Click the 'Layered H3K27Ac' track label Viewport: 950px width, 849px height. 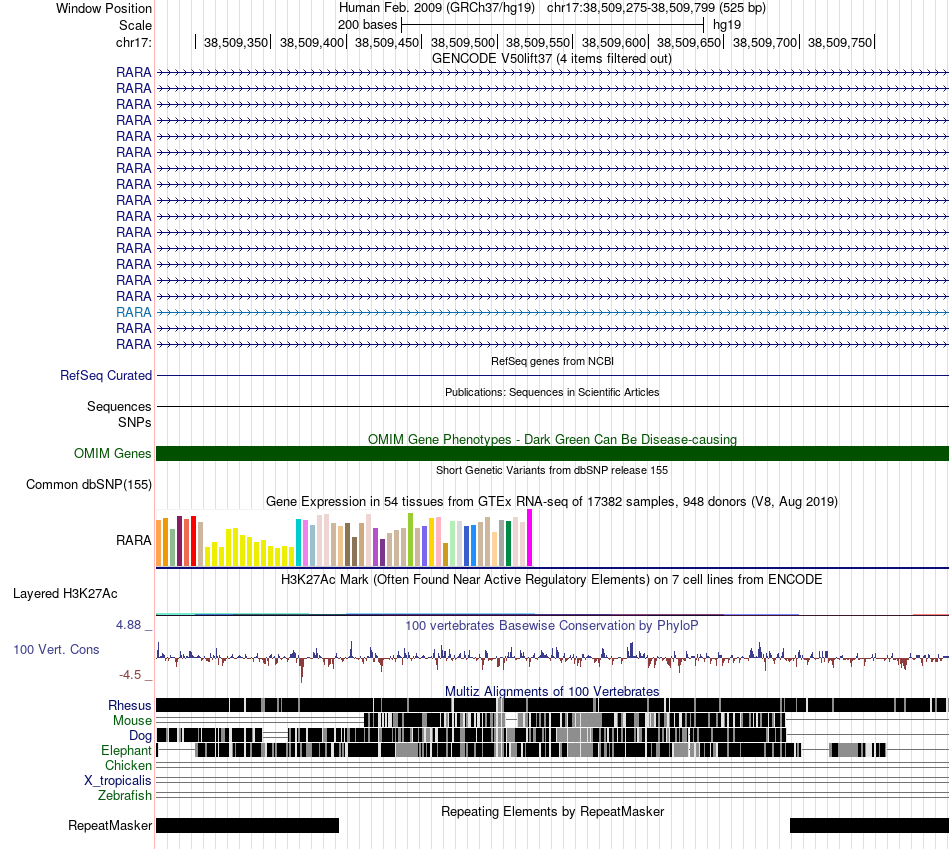(x=65, y=594)
